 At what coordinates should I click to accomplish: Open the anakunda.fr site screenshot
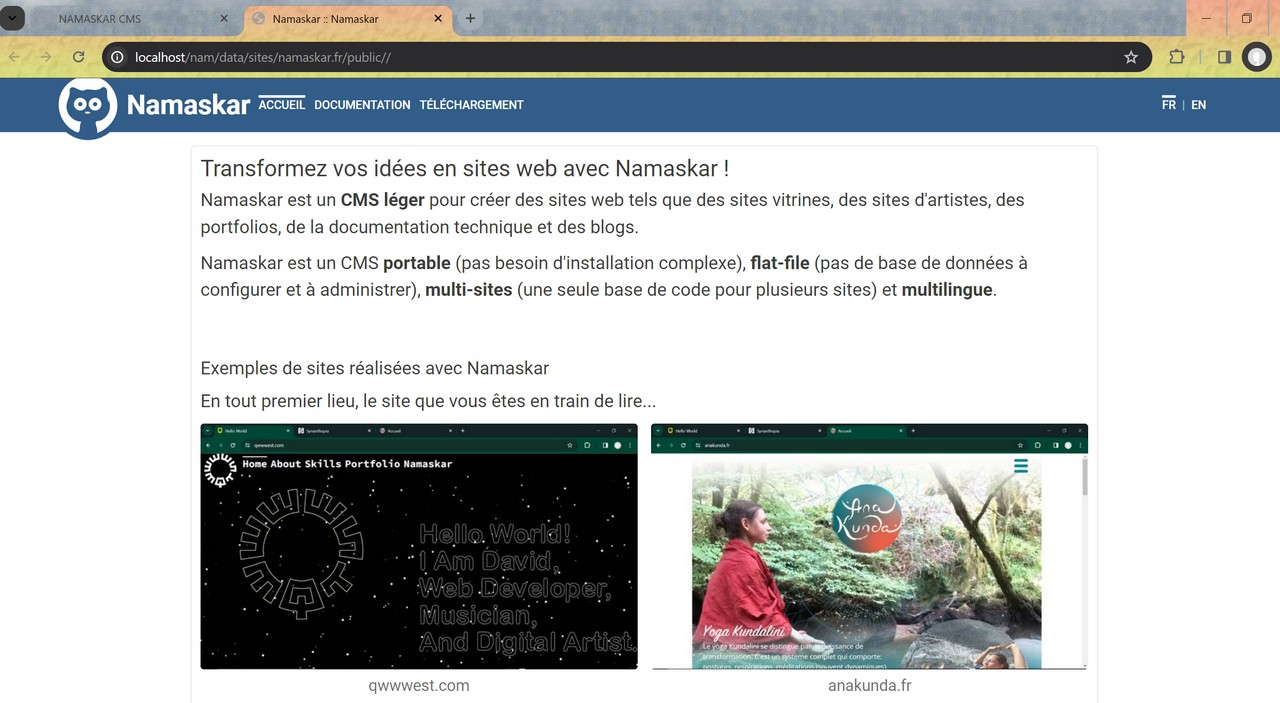869,546
